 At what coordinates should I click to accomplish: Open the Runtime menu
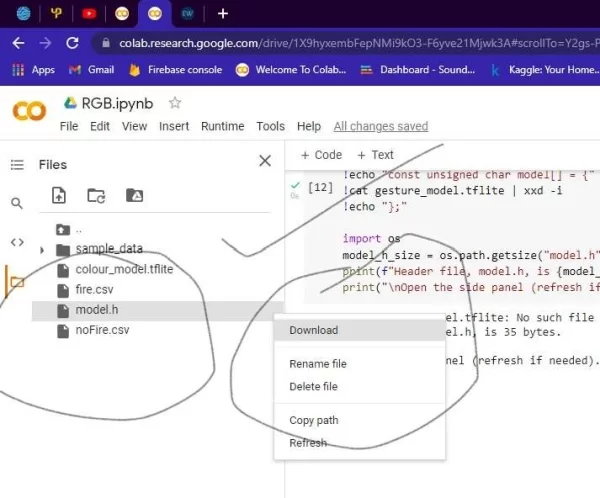point(222,126)
